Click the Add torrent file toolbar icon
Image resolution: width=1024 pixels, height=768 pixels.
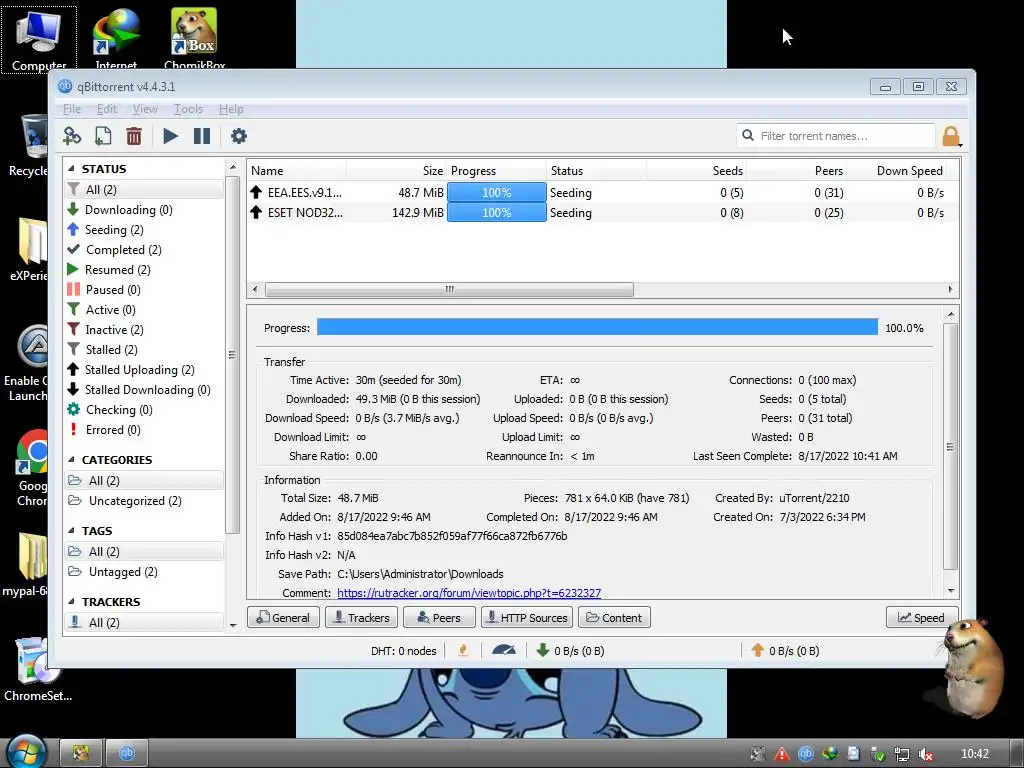point(103,136)
